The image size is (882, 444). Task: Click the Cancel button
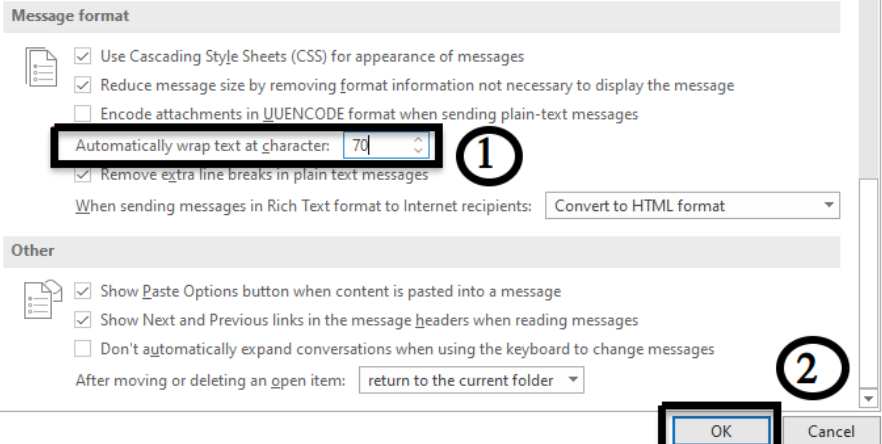pyautogui.click(x=831, y=431)
